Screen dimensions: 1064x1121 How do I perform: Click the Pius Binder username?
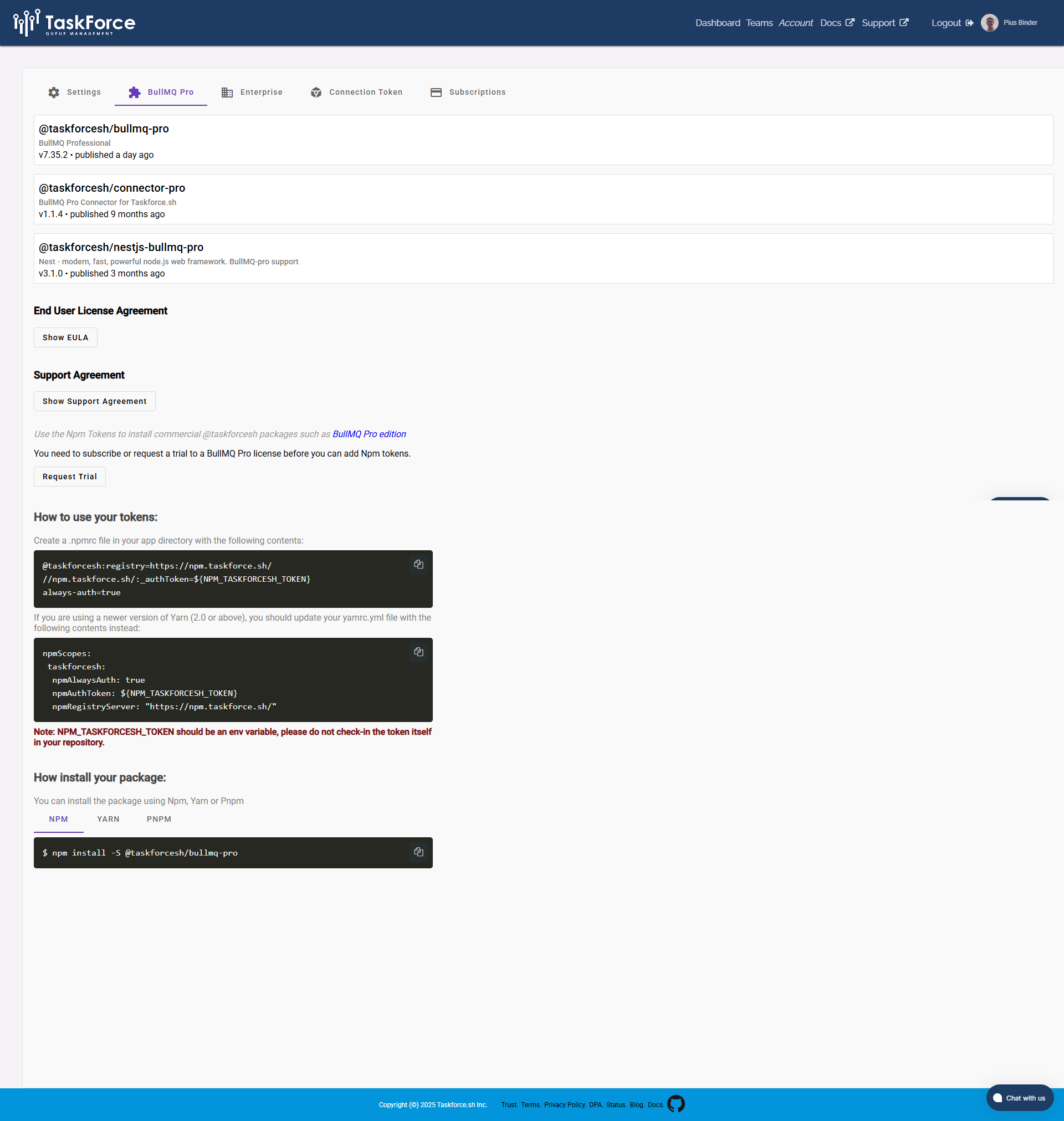pyautogui.click(x=1020, y=23)
